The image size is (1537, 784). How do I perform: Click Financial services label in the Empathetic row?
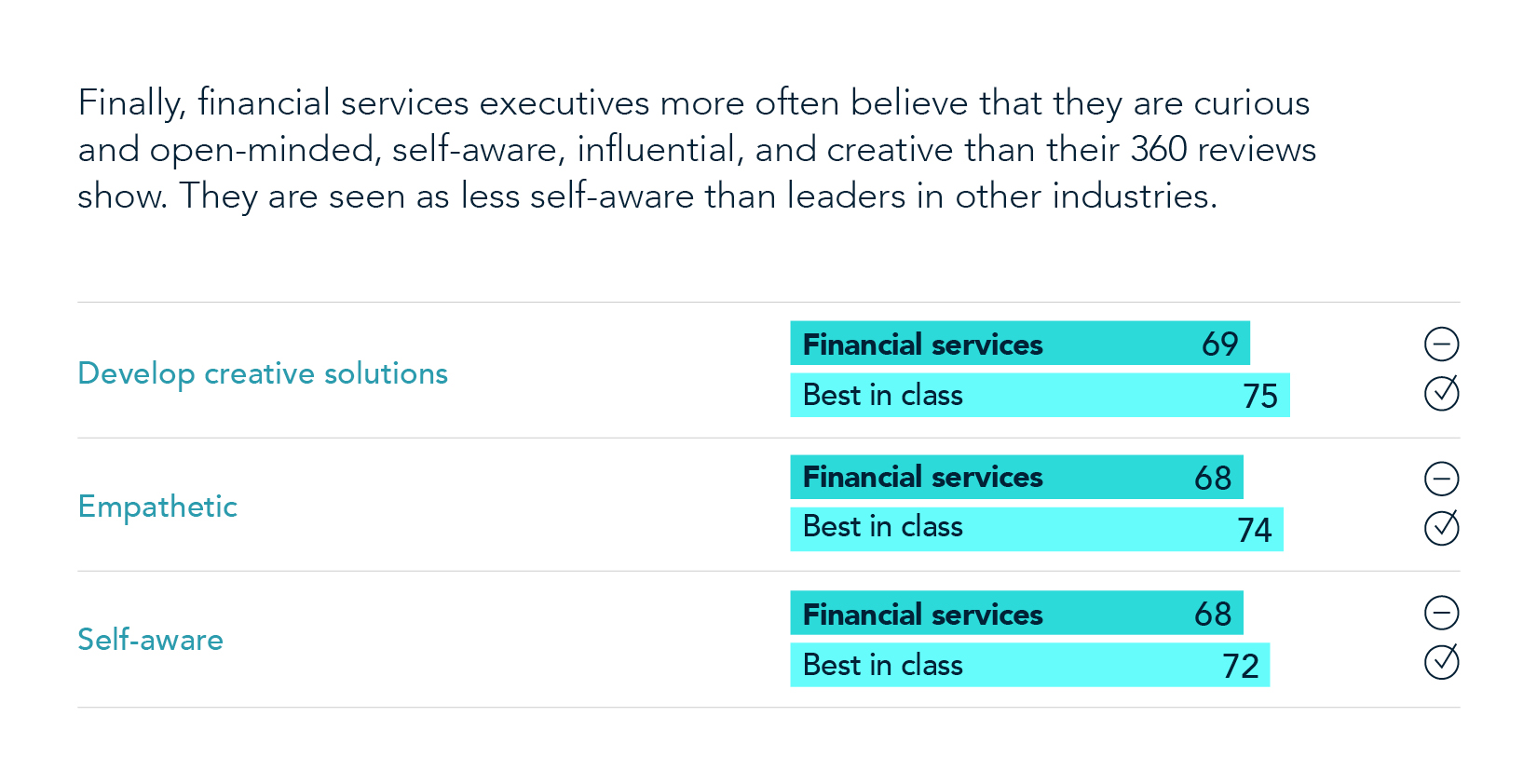(922, 477)
